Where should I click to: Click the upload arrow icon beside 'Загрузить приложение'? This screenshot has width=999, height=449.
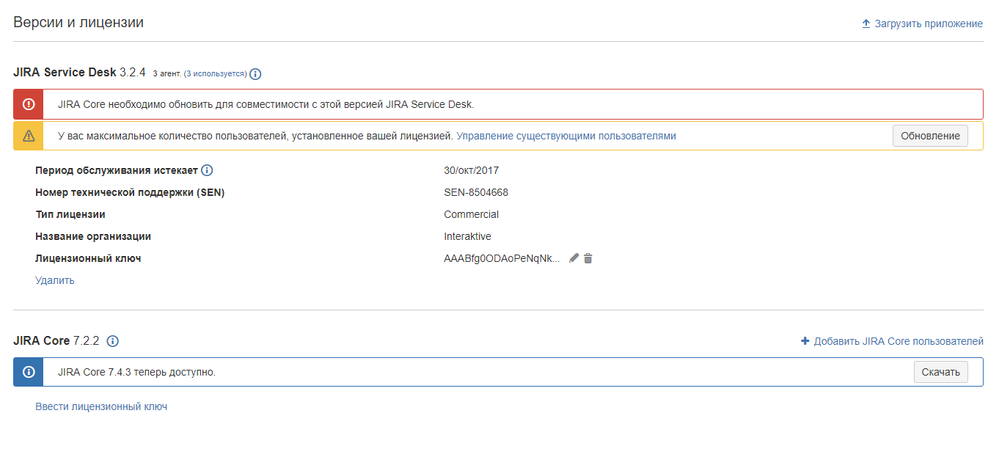pyautogui.click(x=866, y=24)
